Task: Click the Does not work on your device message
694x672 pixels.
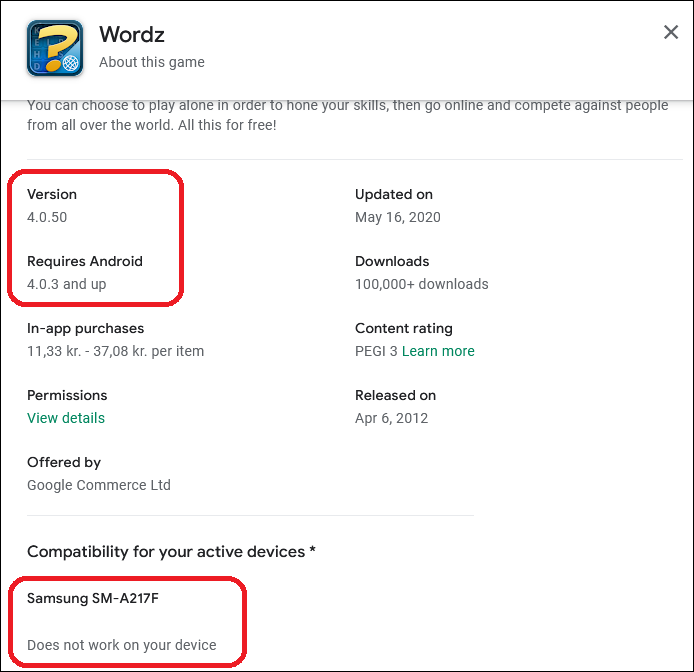Action: tap(122, 645)
